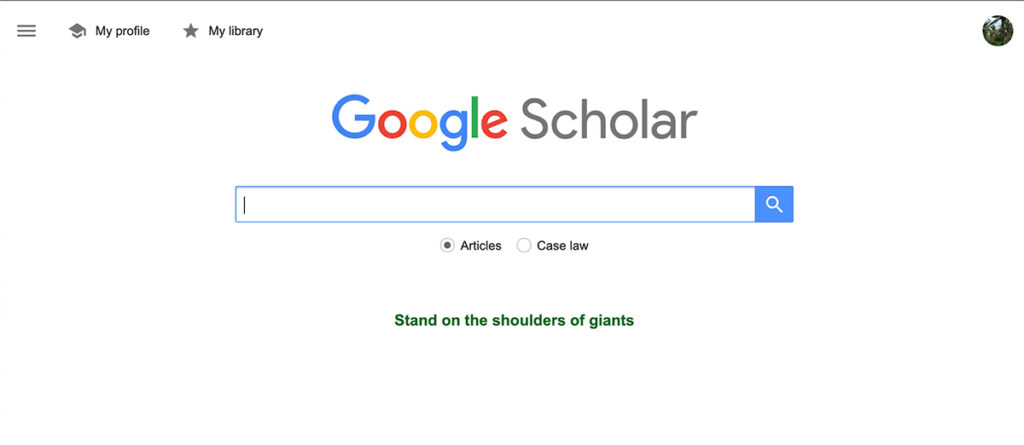This screenshot has width=1024, height=445.
Task: Select the Case law radio button
Action: [x=524, y=246]
